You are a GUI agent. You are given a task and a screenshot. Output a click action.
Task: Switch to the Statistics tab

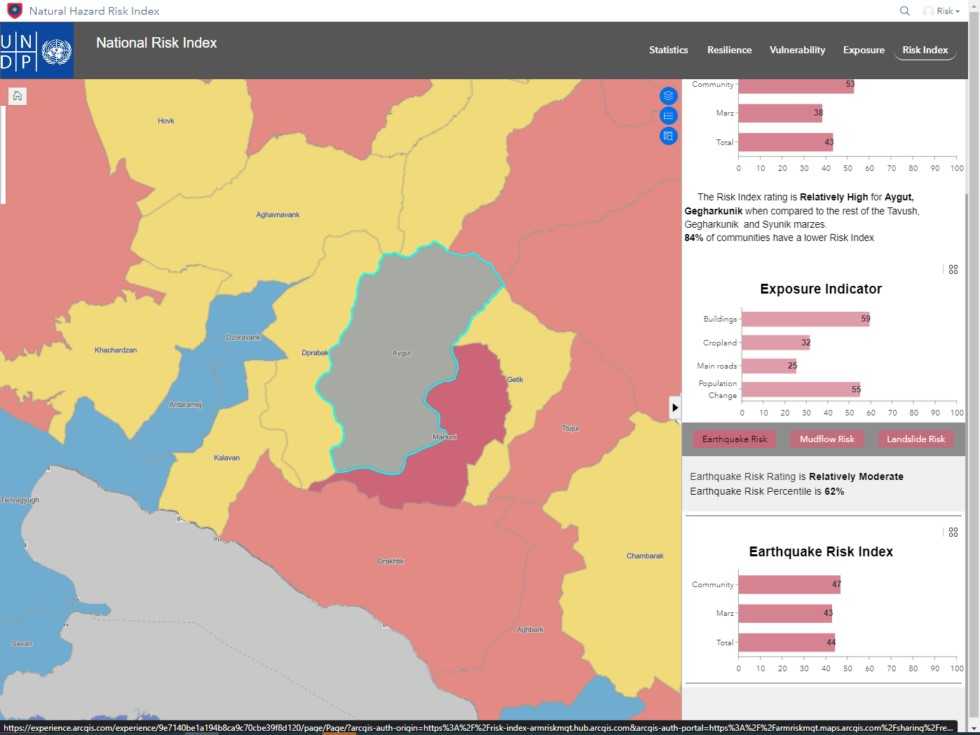click(668, 50)
